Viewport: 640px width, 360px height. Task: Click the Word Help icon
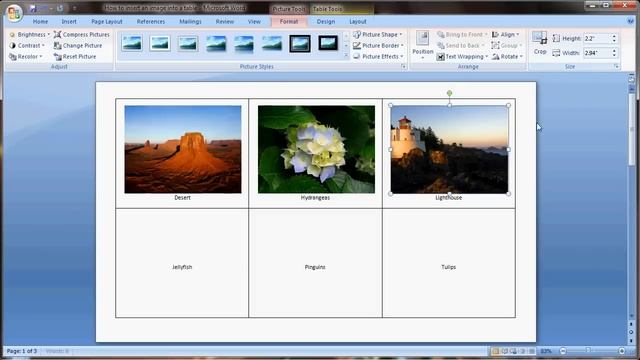[631, 21]
